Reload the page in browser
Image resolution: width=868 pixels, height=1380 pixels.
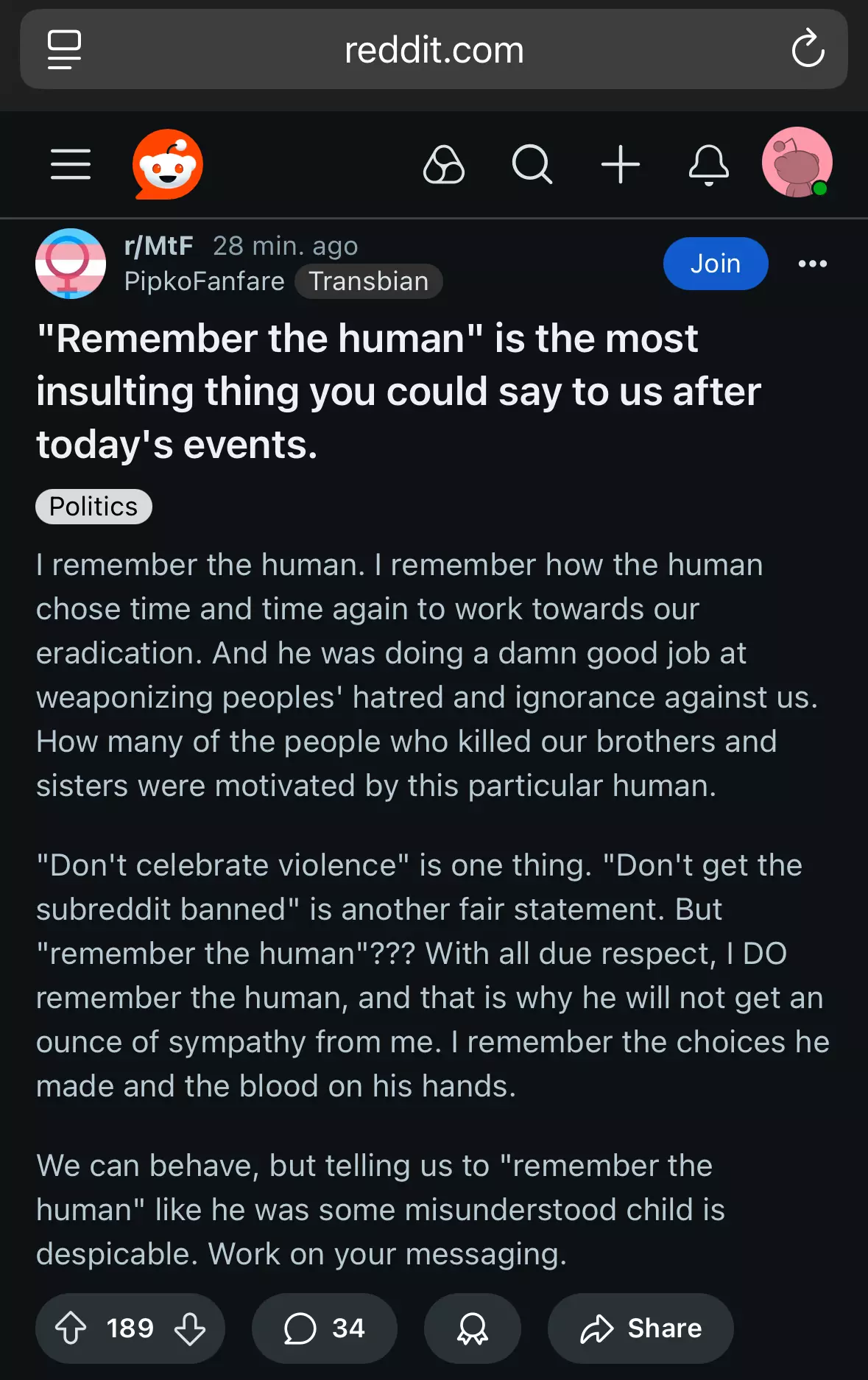[x=808, y=49]
